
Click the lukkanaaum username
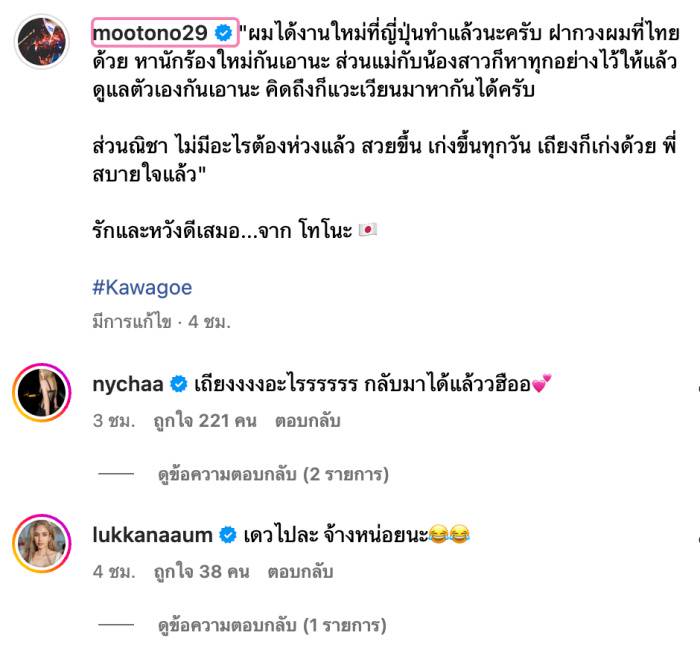point(152,535)
